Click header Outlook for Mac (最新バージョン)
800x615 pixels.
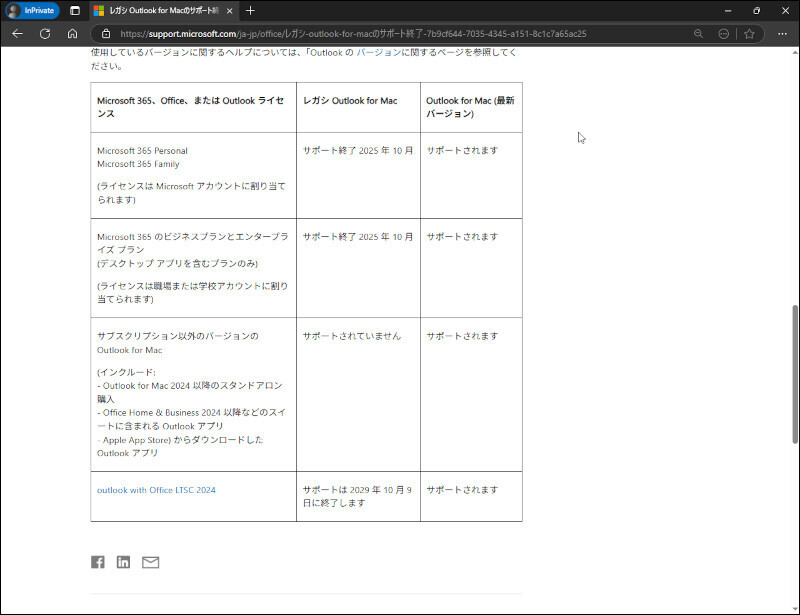pos(470,107)
